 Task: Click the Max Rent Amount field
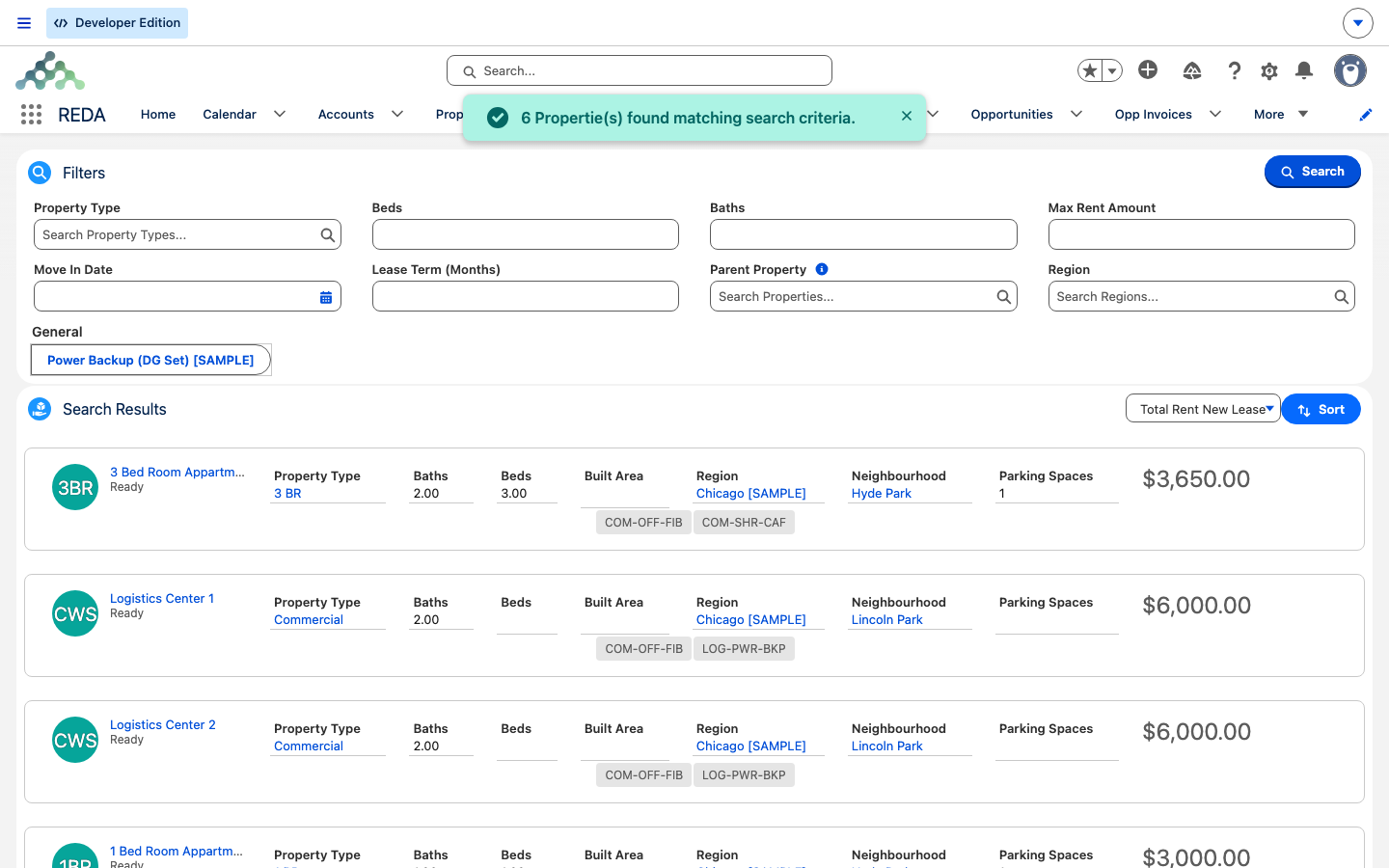pyautogui.click(x=1202, y=234)
